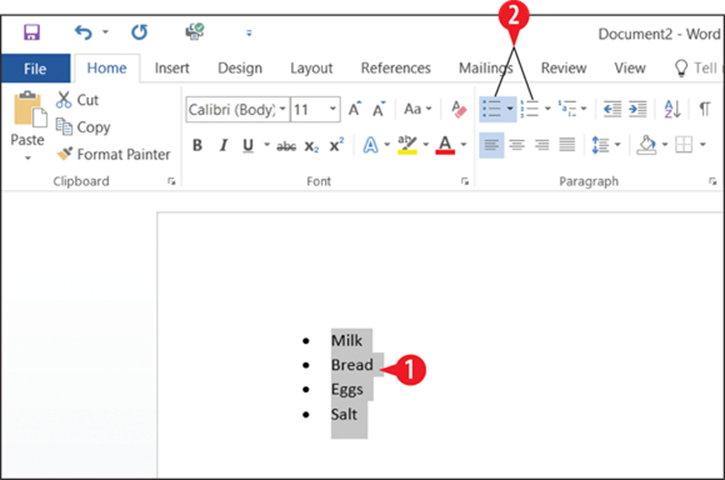Image resolution: width=725 pixels, height=480 pixels.
Task: Open the References tab
Action: click(396, 68)
